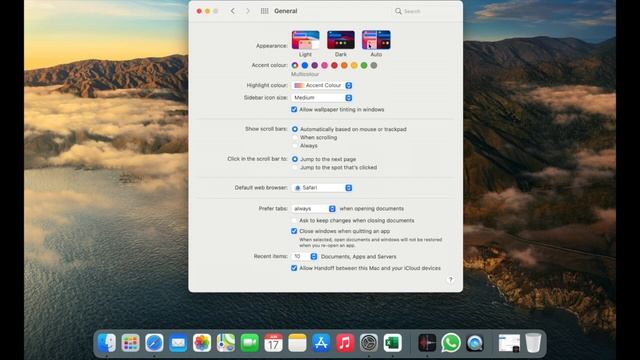The width and height of the screenshot is (640, 360).
Task: Click the search magnifier icon
Action: [x=398, y=11]
